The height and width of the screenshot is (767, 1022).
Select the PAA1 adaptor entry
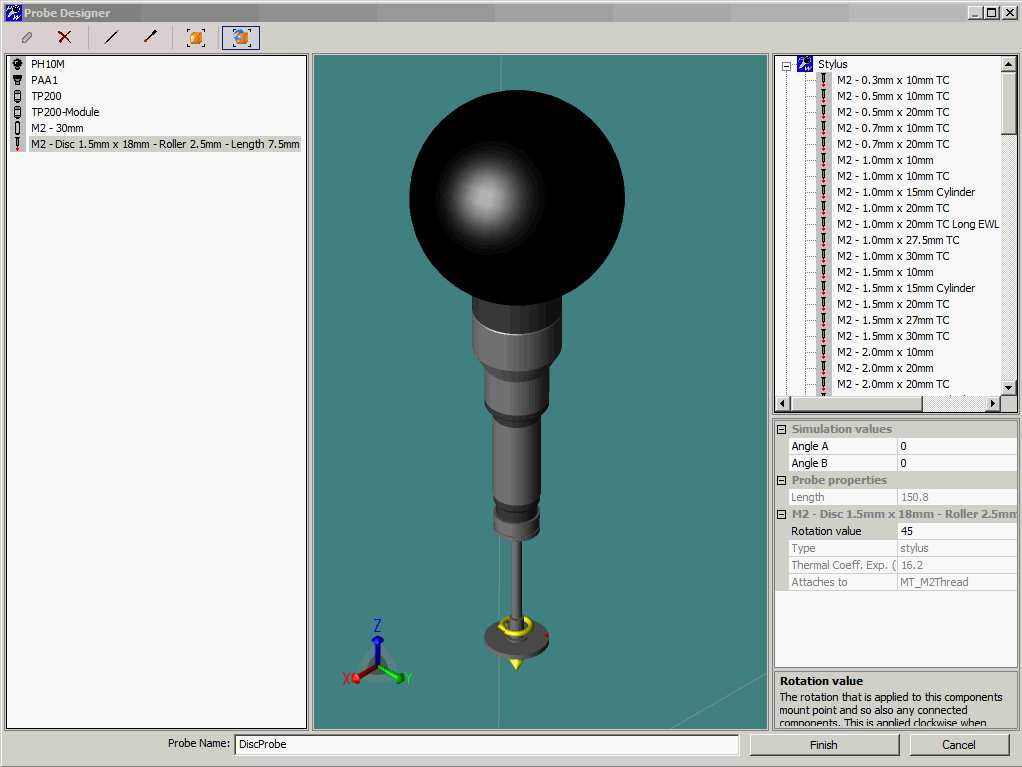[x=44, y=80]
